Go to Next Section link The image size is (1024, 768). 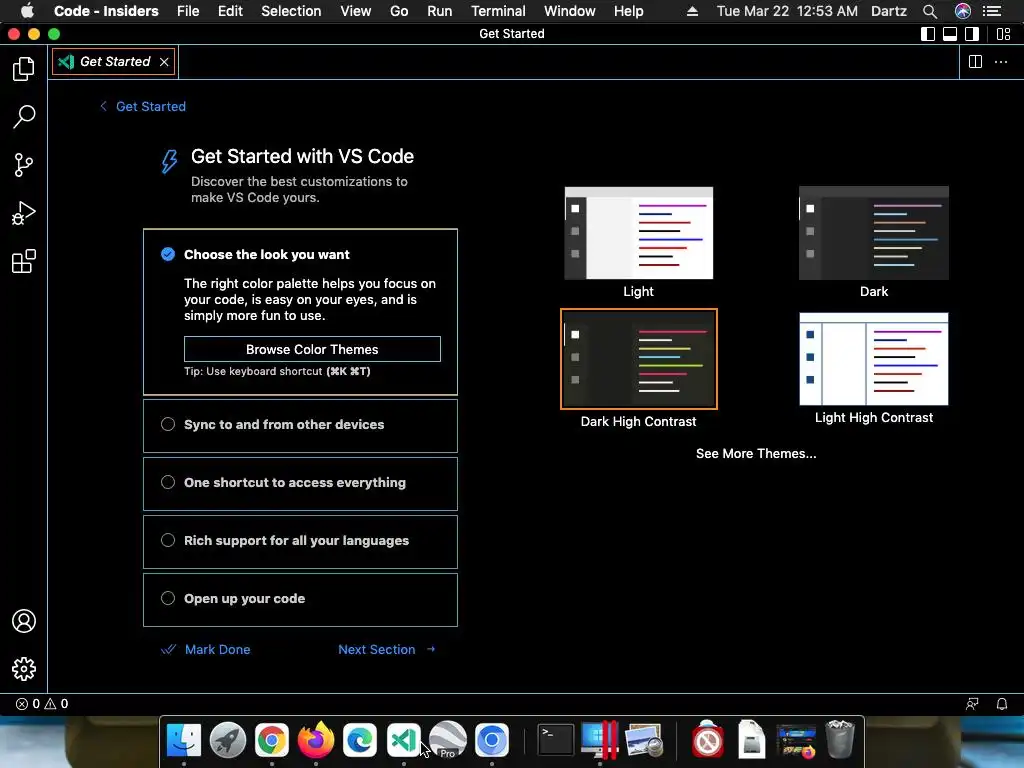(x=387, y=650)
